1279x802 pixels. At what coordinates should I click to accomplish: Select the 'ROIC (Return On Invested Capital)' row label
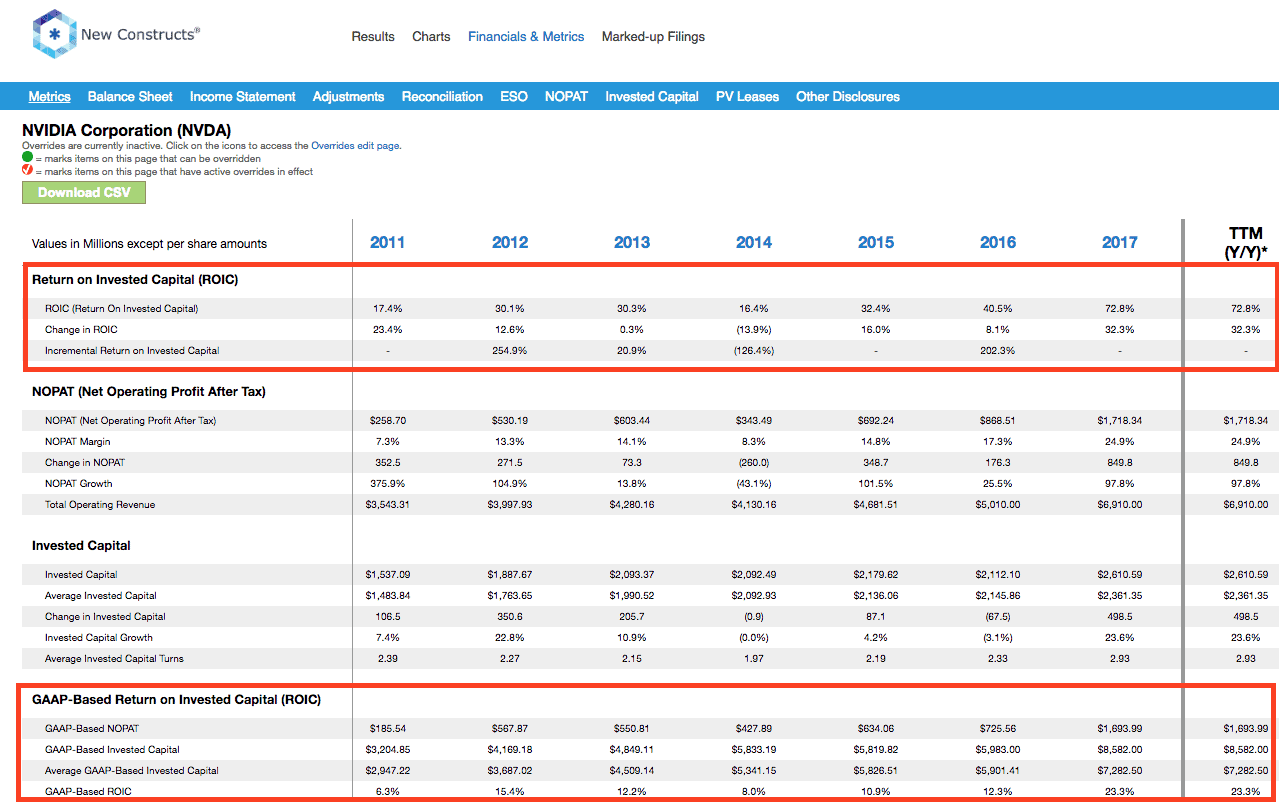(122, 309)
